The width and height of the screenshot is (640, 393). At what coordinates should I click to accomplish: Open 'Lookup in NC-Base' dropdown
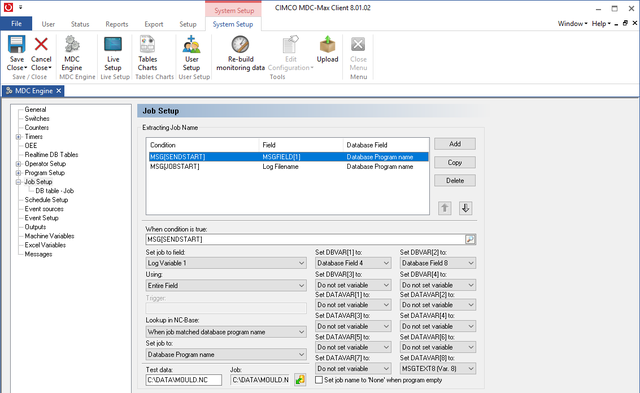coord(226,332)
